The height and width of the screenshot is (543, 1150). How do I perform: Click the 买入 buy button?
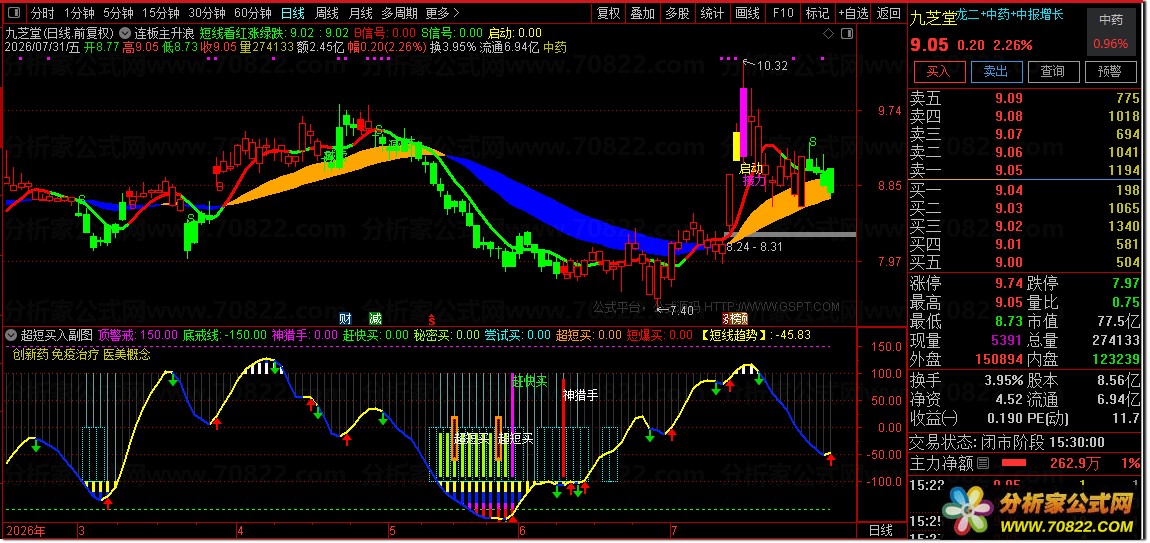pyautogui.click(x=938, y=71)
